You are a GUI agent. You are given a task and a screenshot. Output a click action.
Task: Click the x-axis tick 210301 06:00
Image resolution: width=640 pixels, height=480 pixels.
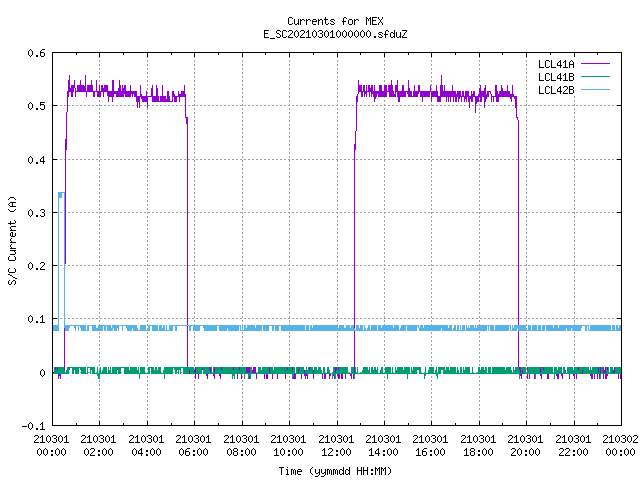click(193, 446)
